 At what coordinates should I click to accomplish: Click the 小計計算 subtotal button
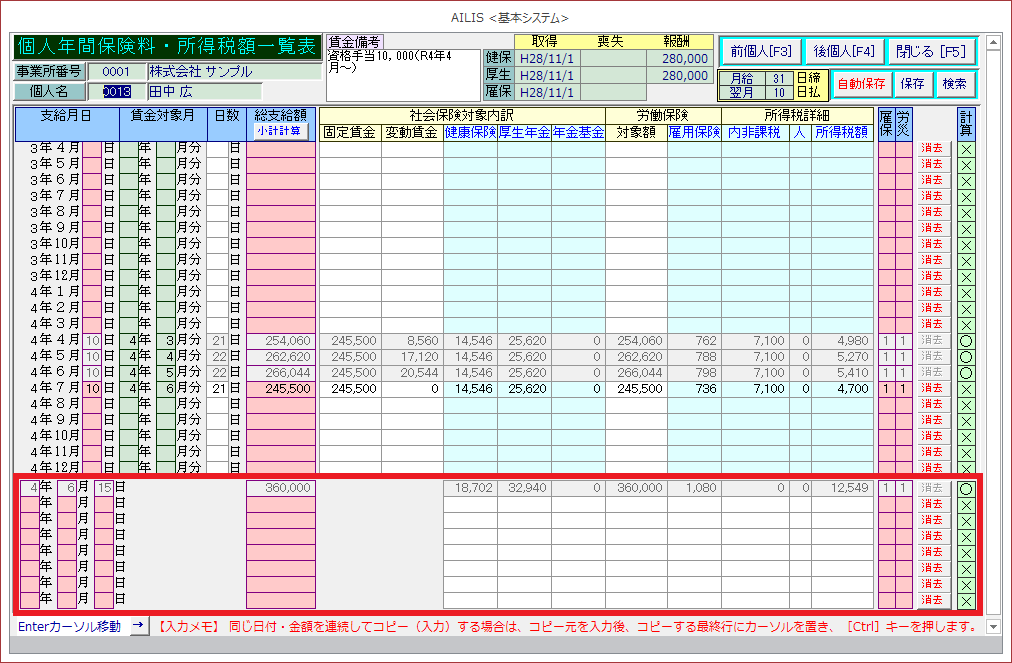[281, 131]
